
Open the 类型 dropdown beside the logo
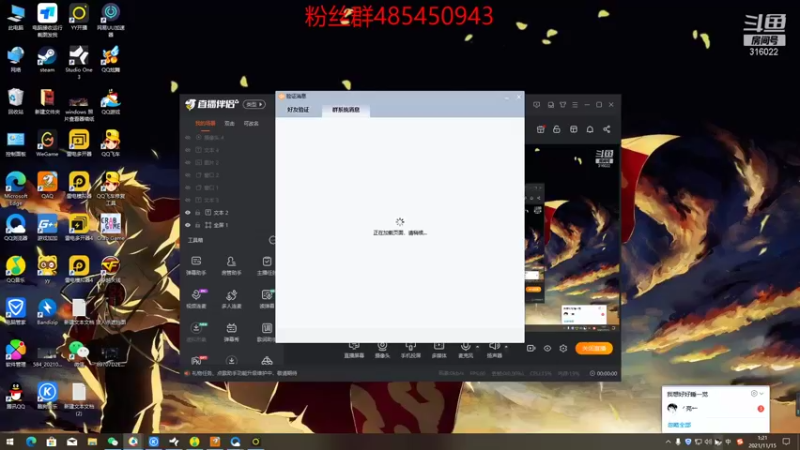[x=254, y=105]
